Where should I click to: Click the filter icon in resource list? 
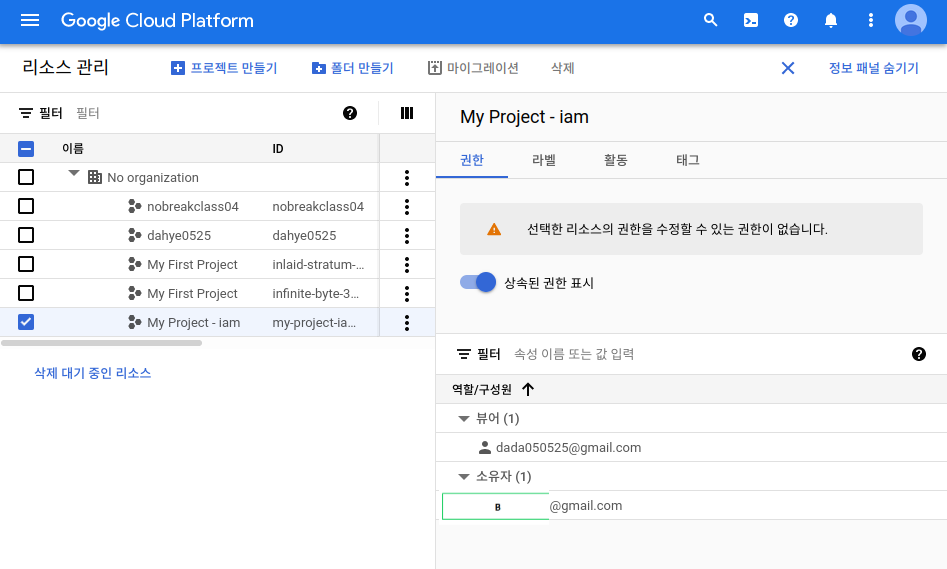26,113
